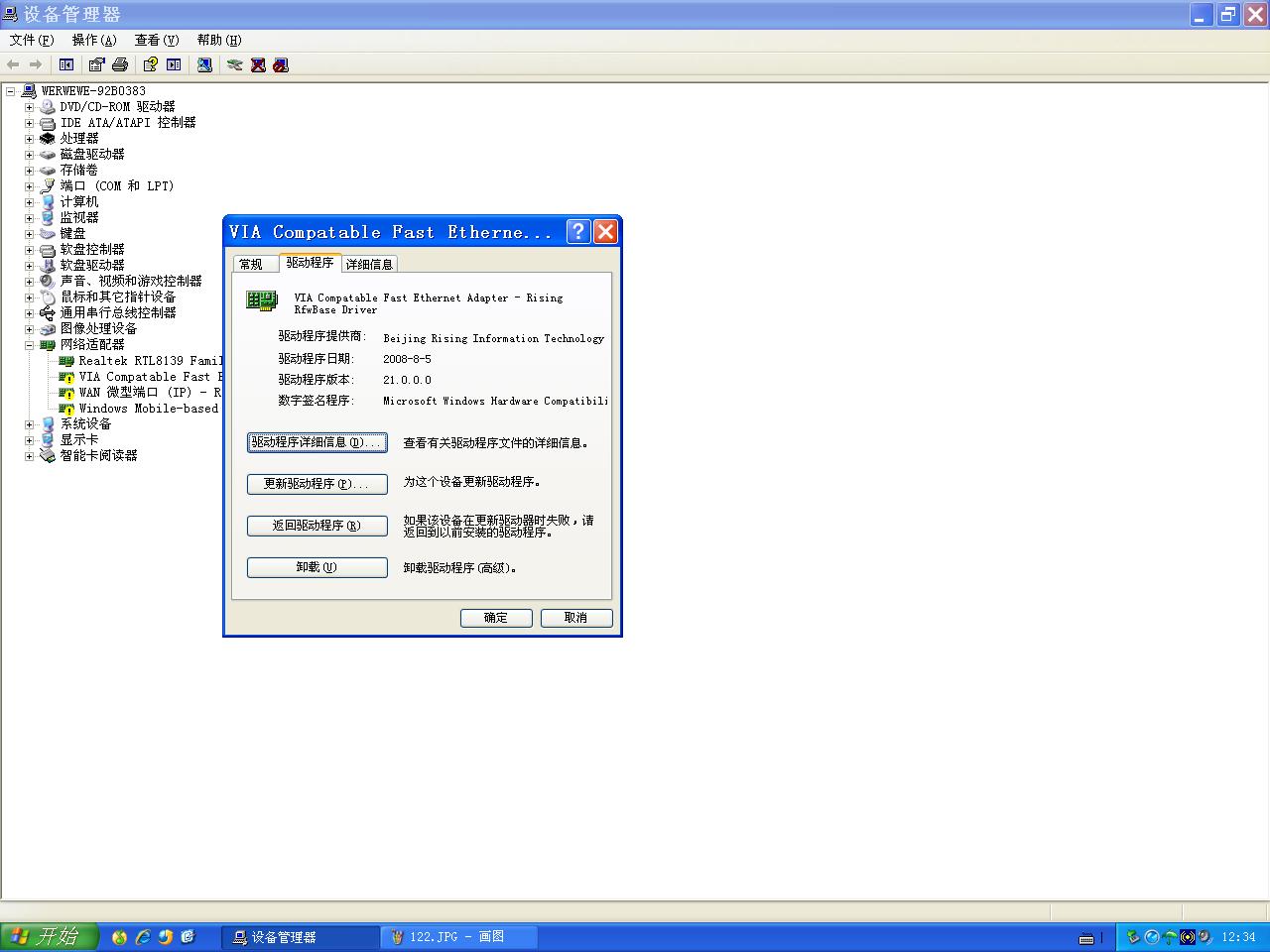Click the Help toolbar icon with question mark
This screenshot has width=1270, height=952.
(x=150, y=64)
